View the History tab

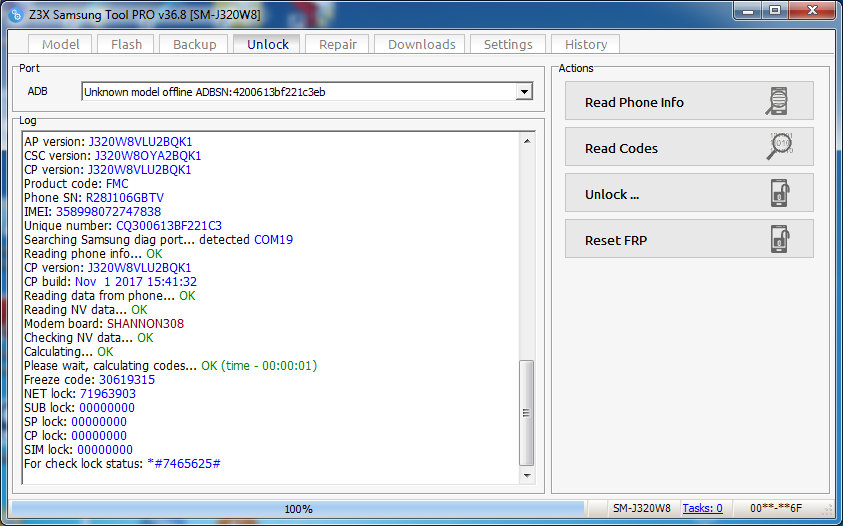pyautogui.click(x=585, y=44)
